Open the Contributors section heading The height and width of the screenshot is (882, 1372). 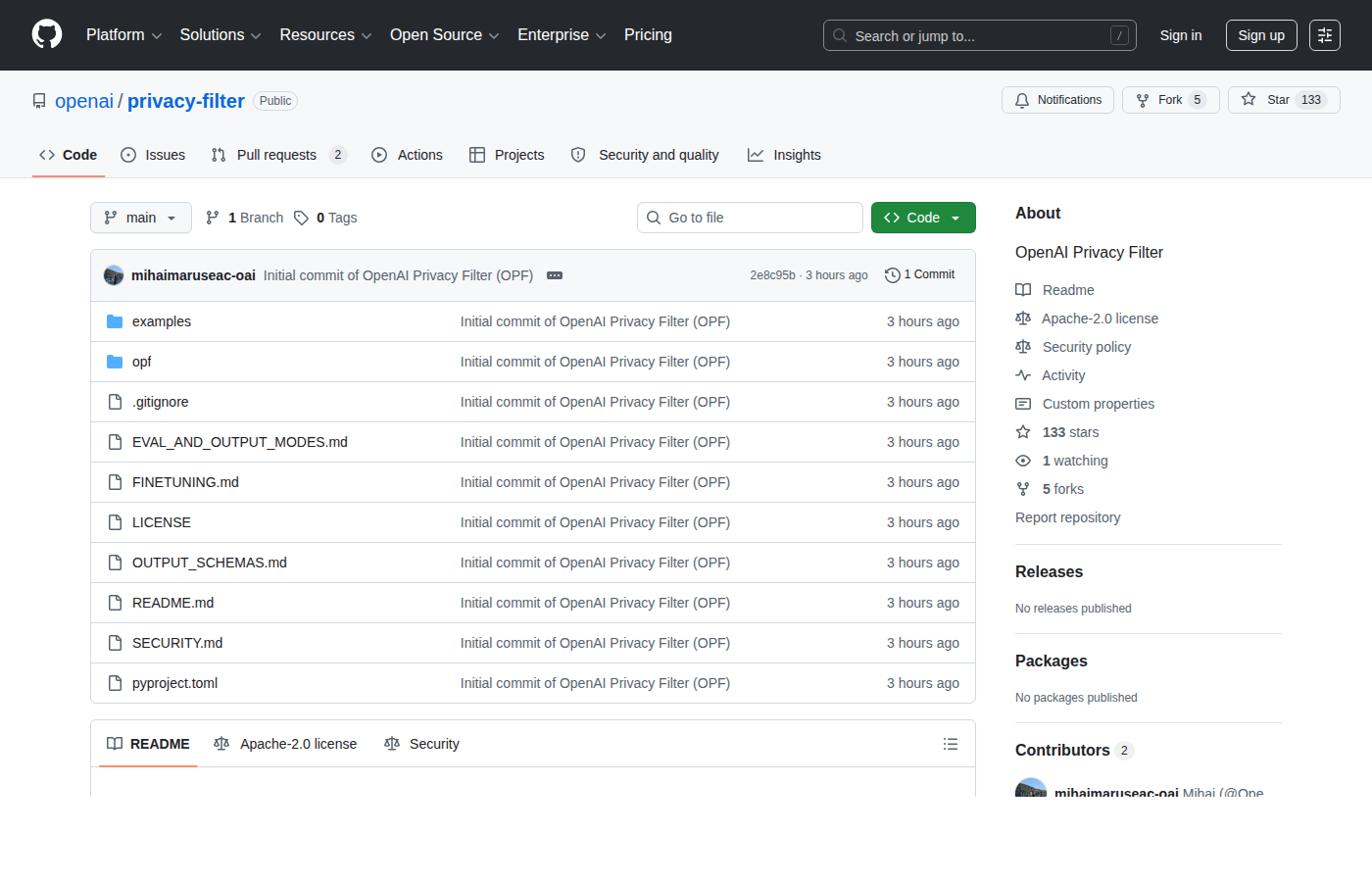pyautogui.click(x=1074, y=750)
